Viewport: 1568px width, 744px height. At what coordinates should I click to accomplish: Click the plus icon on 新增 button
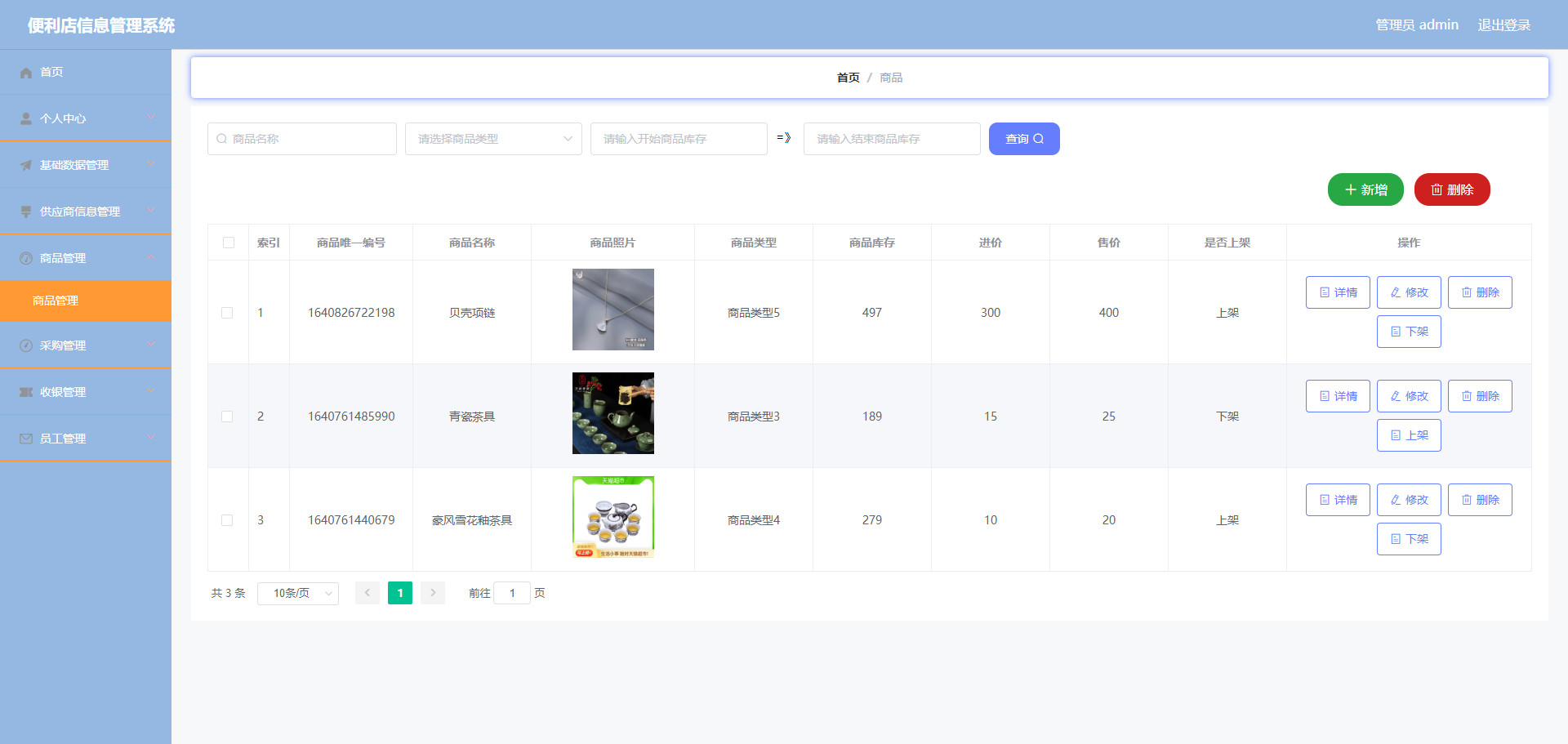(1351, 189)
